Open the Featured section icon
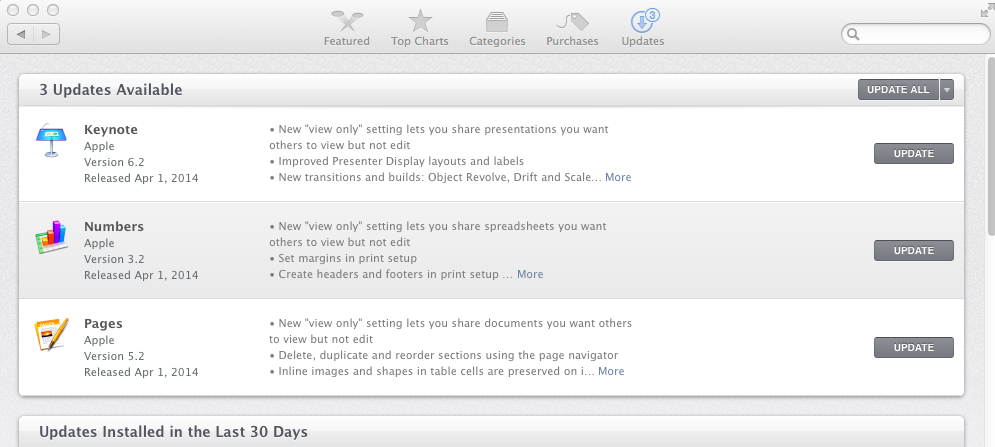The width and height of the screenshot is (995, 447). click(346, 21)
